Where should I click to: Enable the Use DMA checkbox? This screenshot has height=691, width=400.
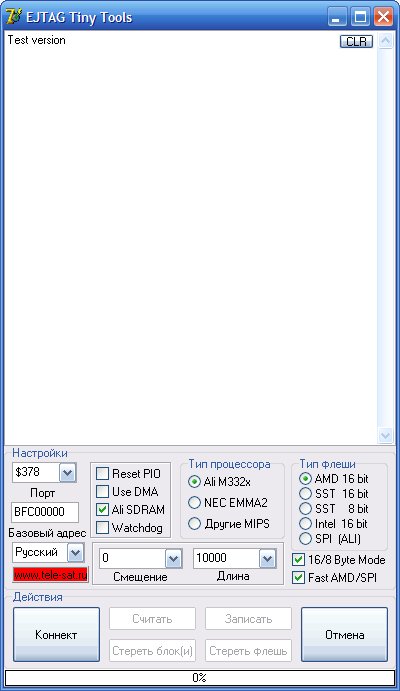tap(102, 491)
